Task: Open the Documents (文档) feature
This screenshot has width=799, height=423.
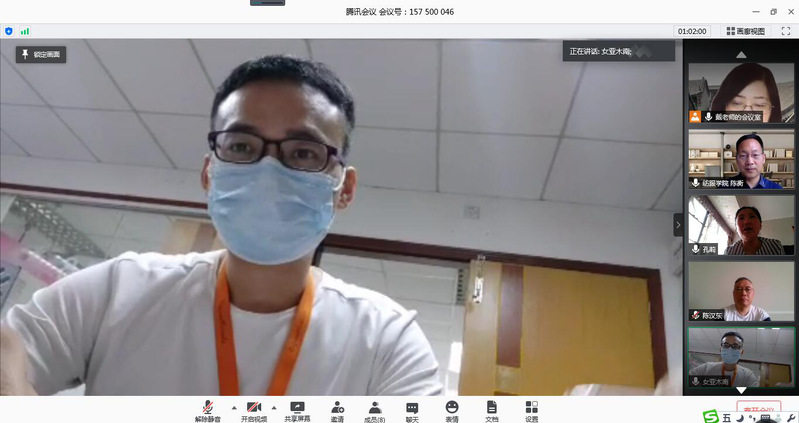Action: pyautogui.click(x=491, y=409)
